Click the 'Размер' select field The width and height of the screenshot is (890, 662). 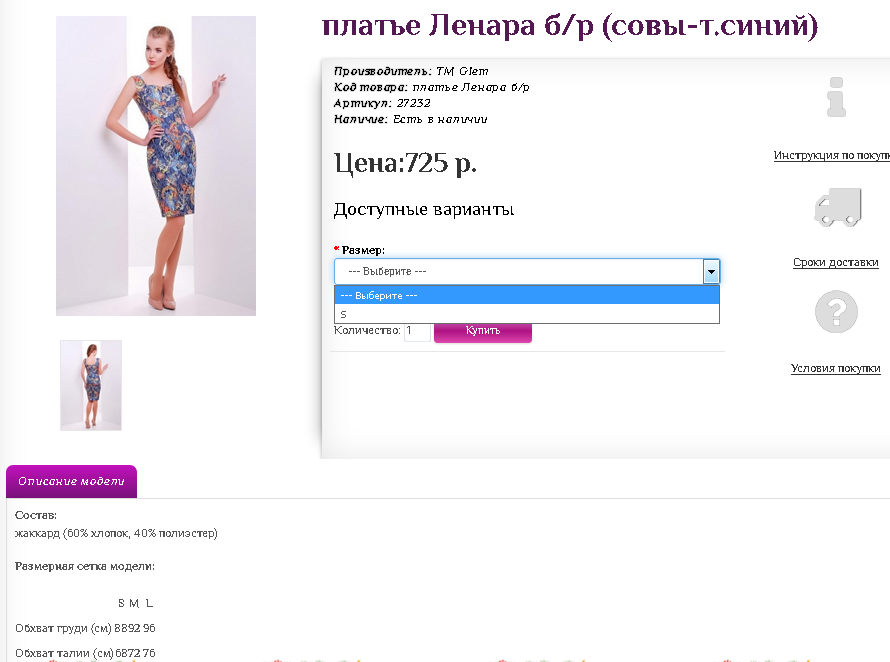[x=527, y=271]
